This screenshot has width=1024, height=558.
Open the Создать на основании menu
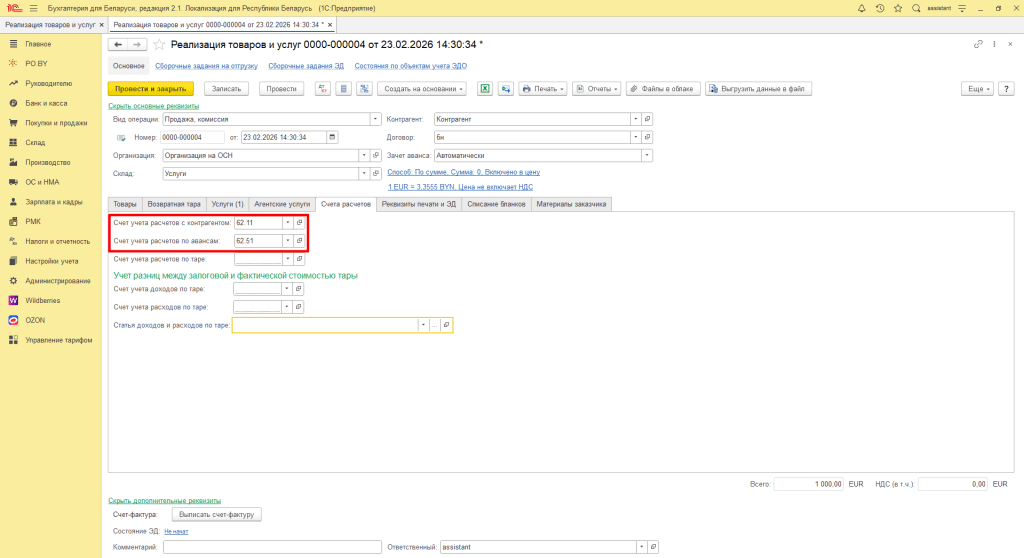[422, 89]
